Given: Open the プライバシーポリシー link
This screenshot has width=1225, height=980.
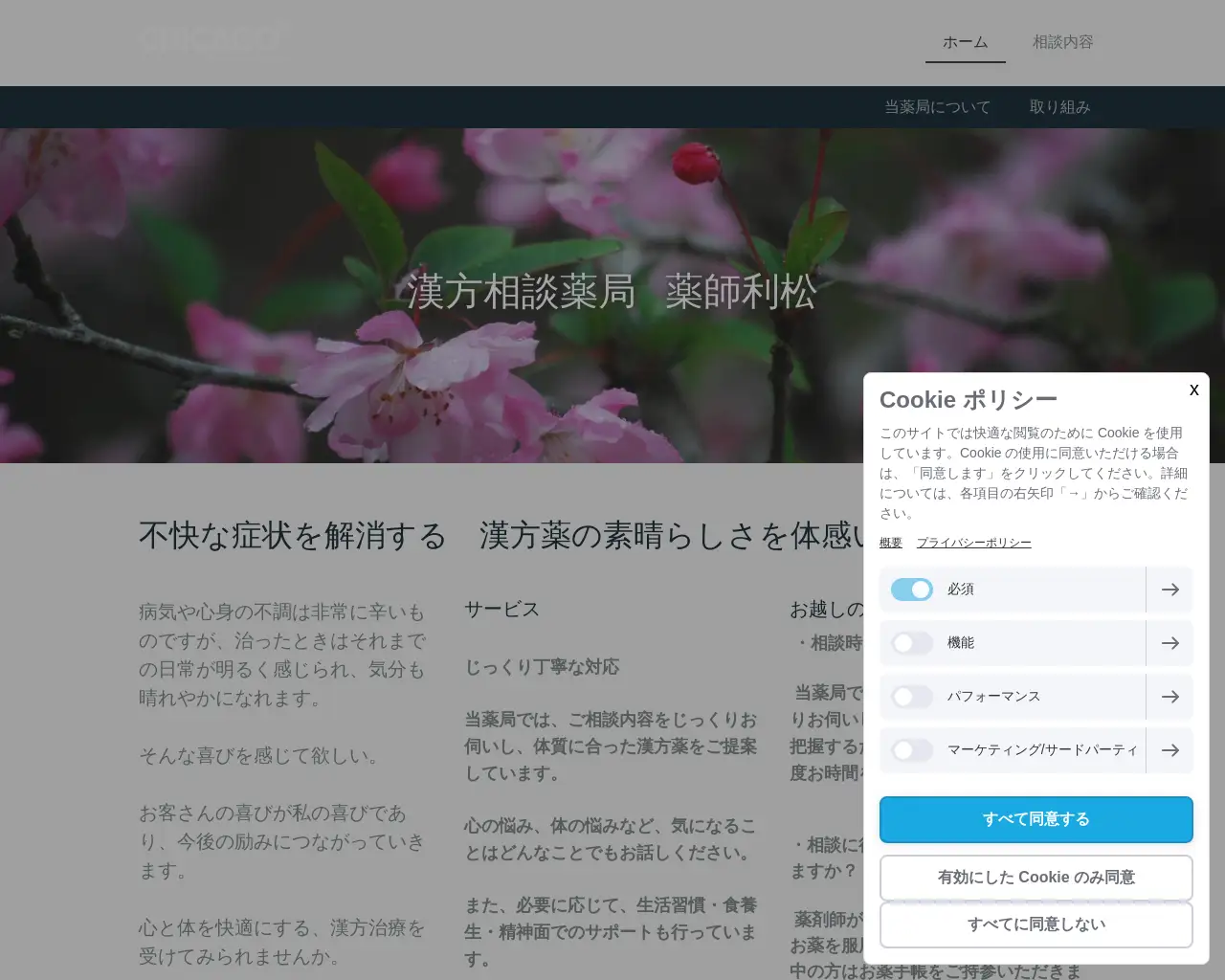Looking at the screenshot, I should point(973,543).
